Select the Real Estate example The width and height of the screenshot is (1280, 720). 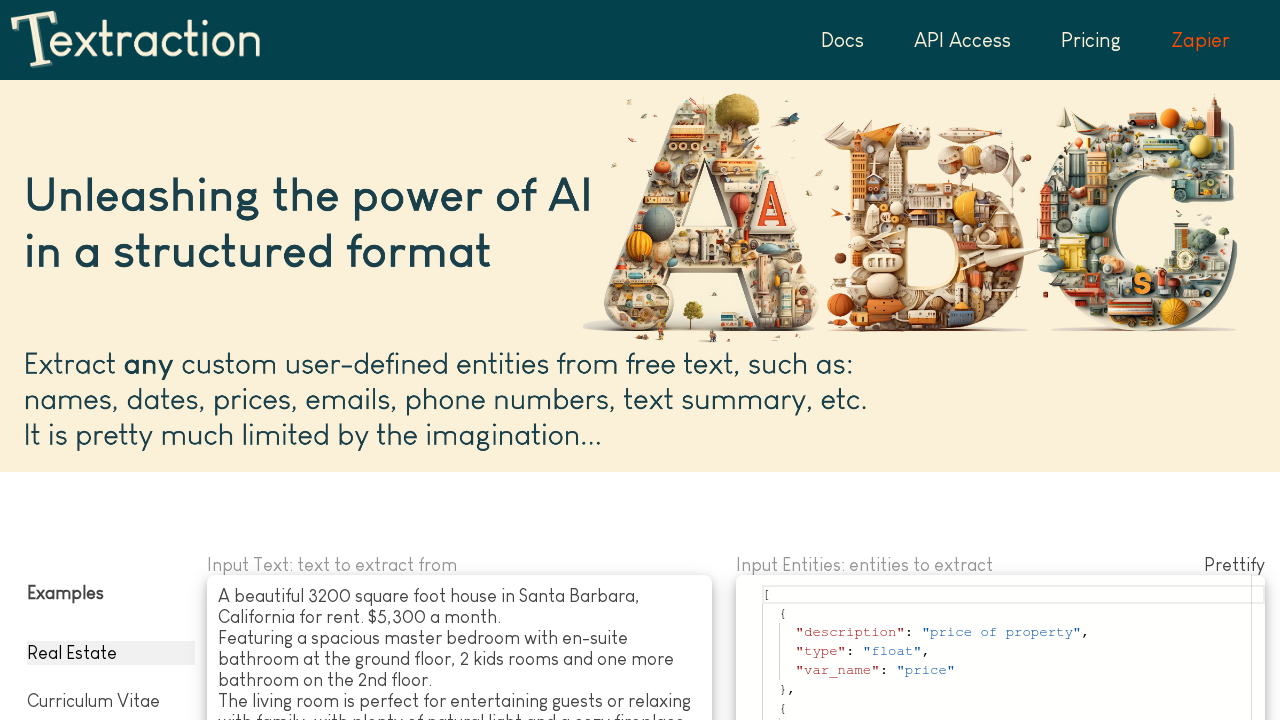(x=72, y=653)
